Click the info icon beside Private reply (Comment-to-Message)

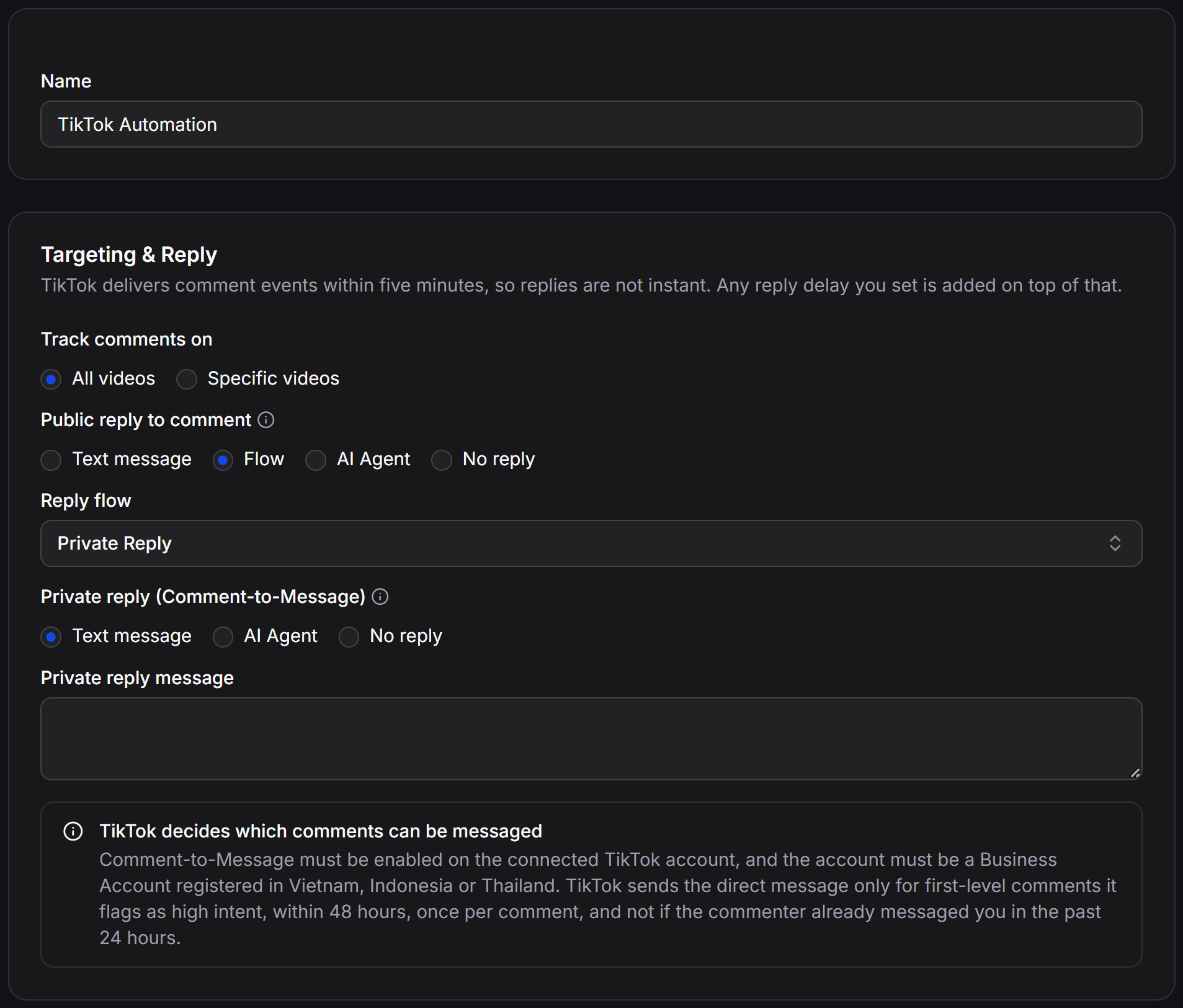[x=380, y=597]
